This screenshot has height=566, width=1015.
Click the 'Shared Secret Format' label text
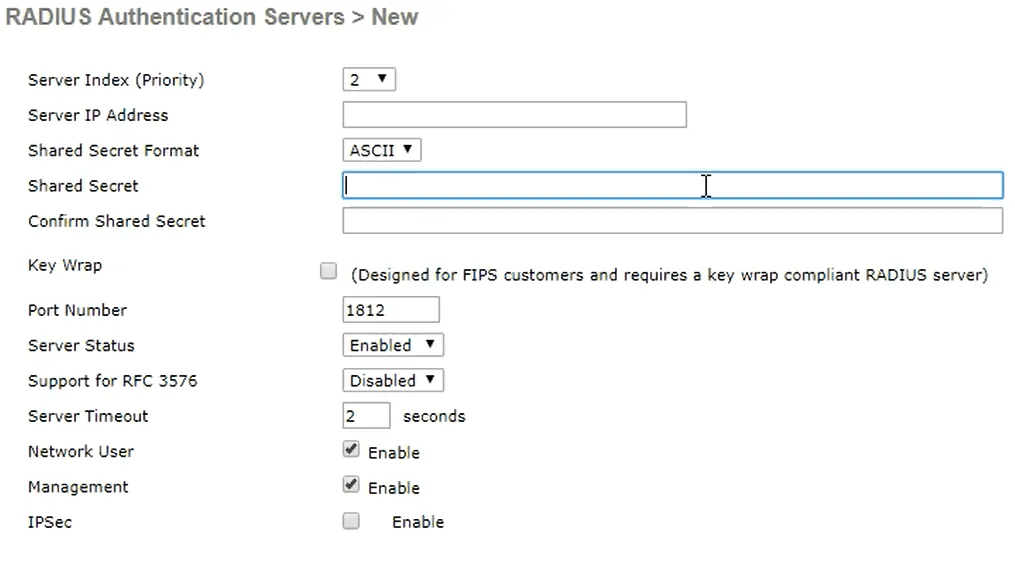click(x=113, y=151)
